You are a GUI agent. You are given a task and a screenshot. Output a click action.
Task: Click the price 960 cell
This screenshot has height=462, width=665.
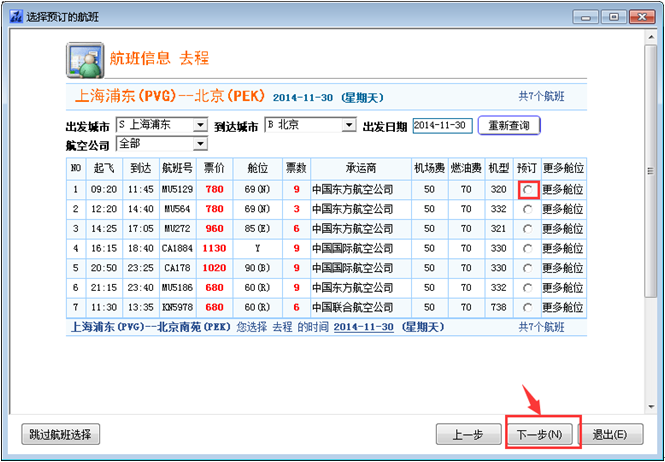215,229
